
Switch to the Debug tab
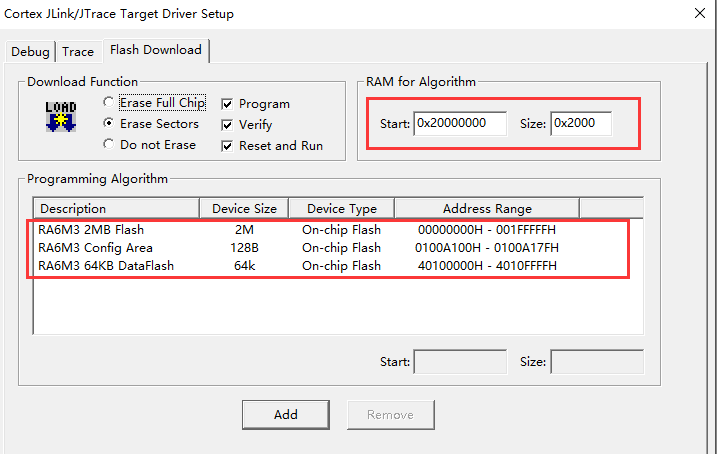(x=30, y=52)
